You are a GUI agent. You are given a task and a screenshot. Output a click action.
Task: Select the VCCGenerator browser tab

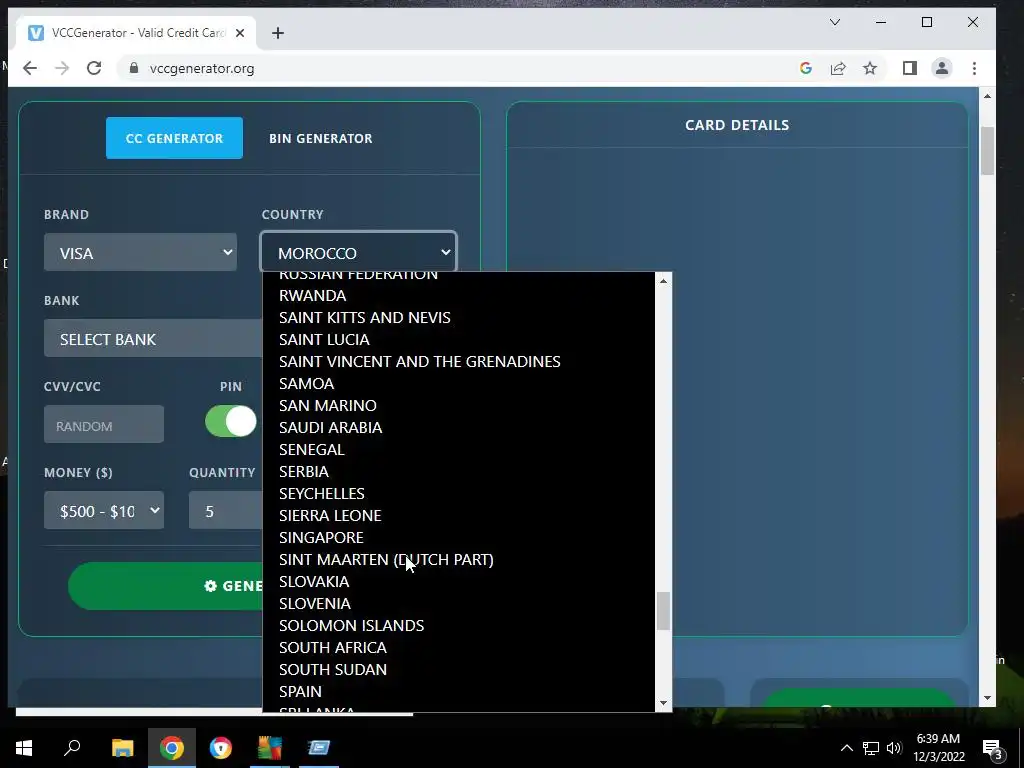pos(134,33)
